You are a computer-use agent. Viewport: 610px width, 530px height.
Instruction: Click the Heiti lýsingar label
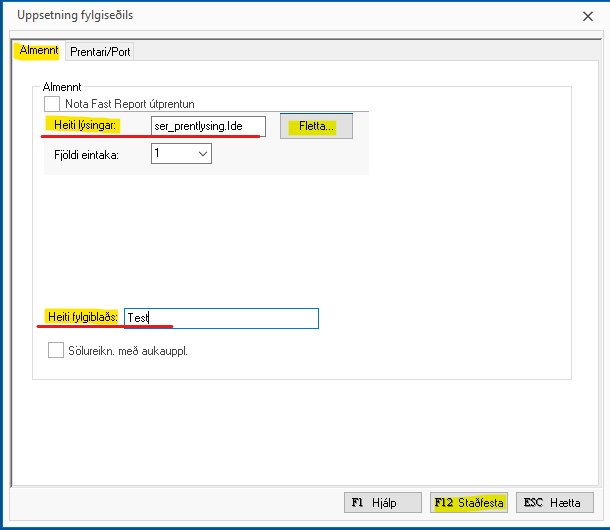coord(87,126)
